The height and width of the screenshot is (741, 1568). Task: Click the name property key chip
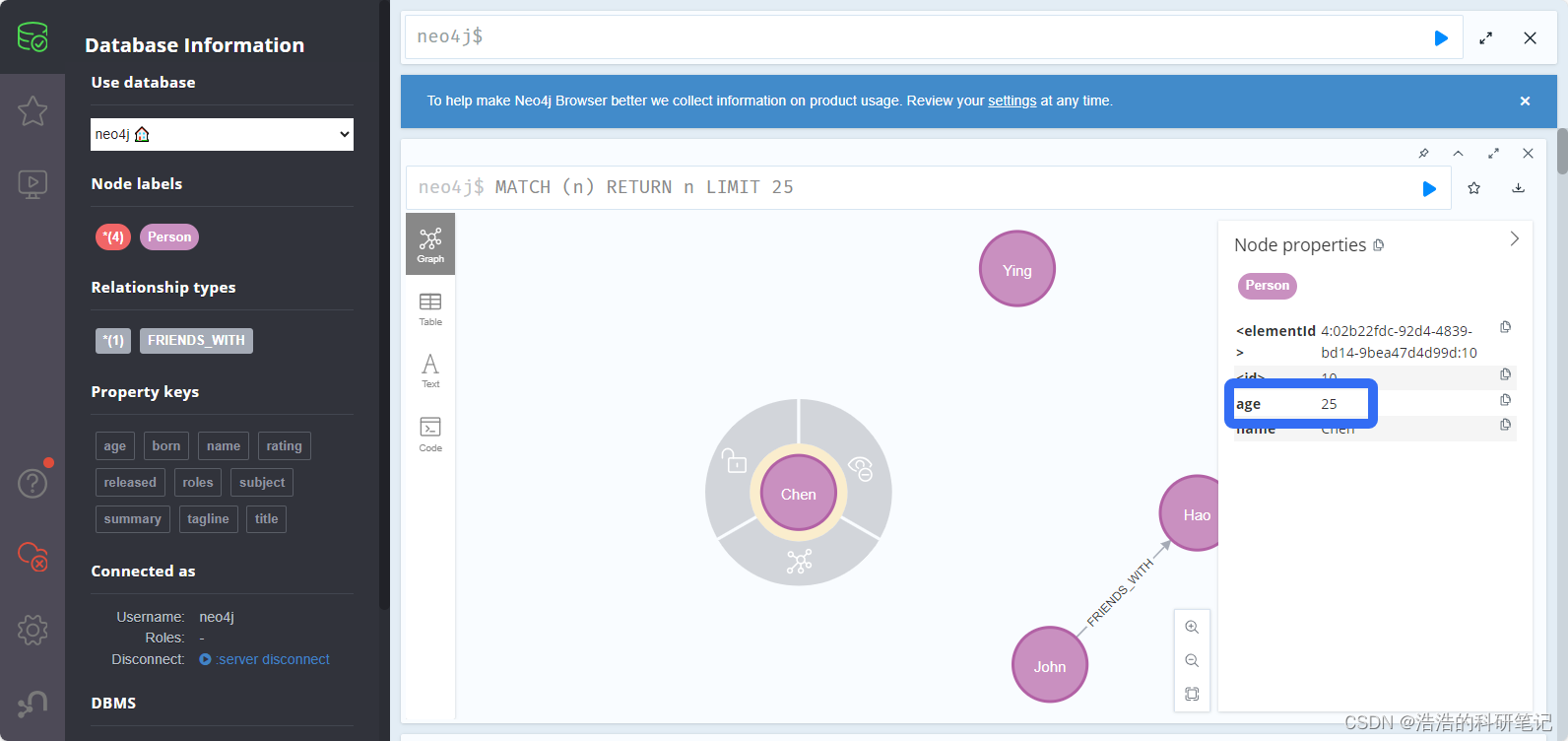(x=224, y=446)
